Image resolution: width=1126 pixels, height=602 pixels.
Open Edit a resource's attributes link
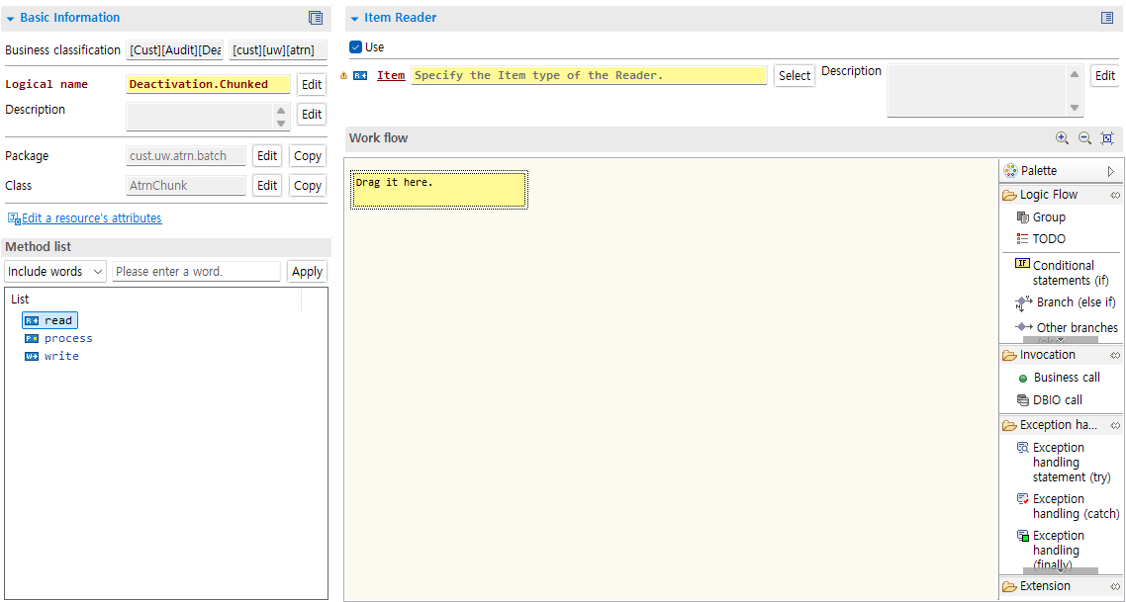coord(91,218)
